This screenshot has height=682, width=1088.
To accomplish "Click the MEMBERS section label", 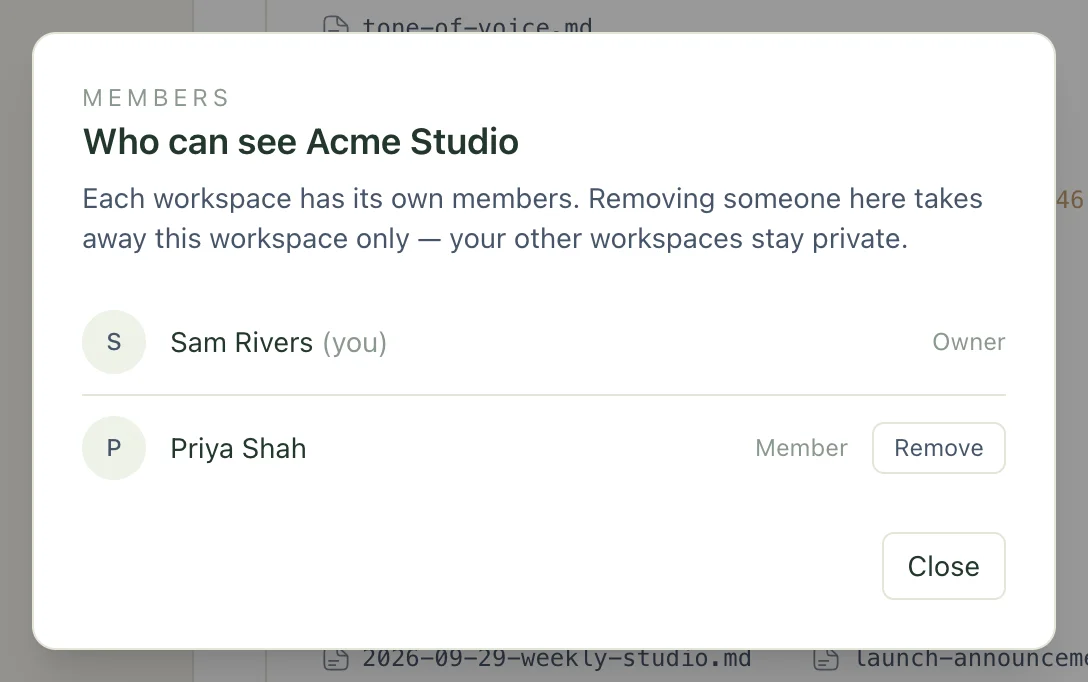I will (156, 98).
